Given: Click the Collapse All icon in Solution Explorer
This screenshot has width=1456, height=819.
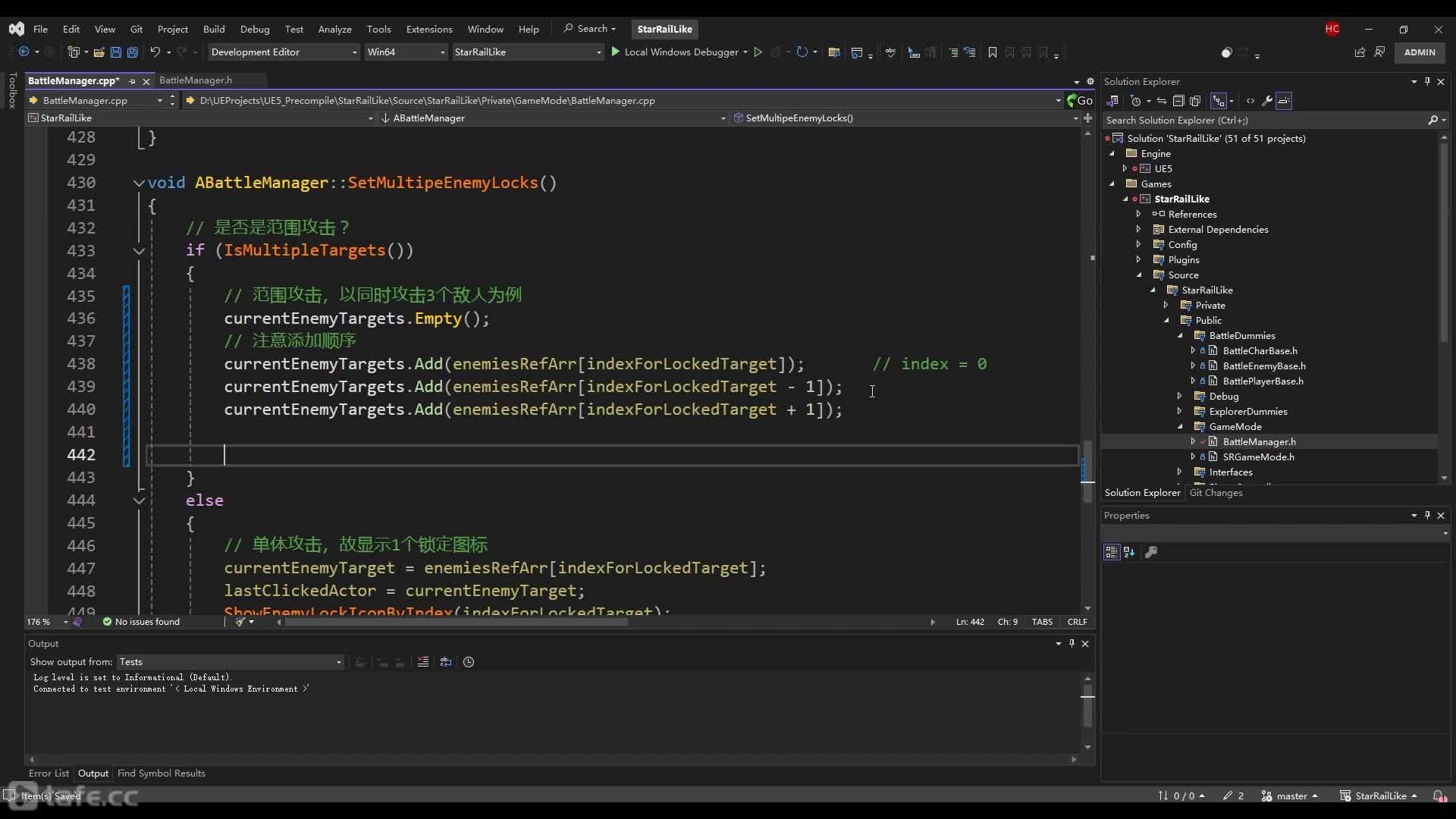Looking at the screenshot, I should tap(1178, 101).
